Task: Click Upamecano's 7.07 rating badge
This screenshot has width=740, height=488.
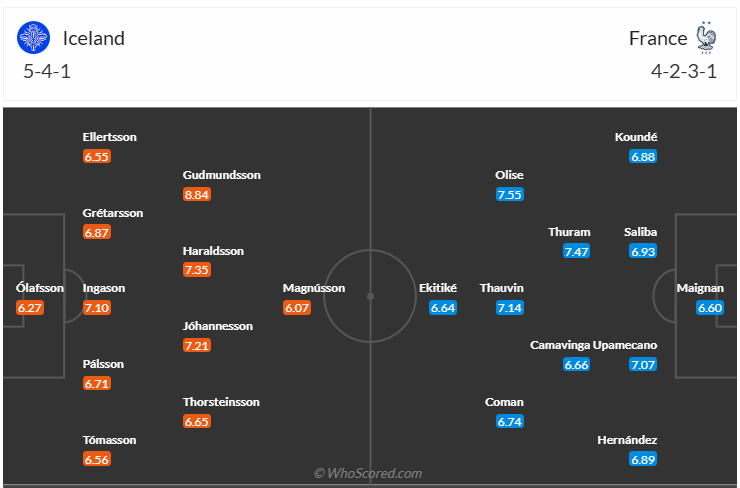Action: coord(643,364)
